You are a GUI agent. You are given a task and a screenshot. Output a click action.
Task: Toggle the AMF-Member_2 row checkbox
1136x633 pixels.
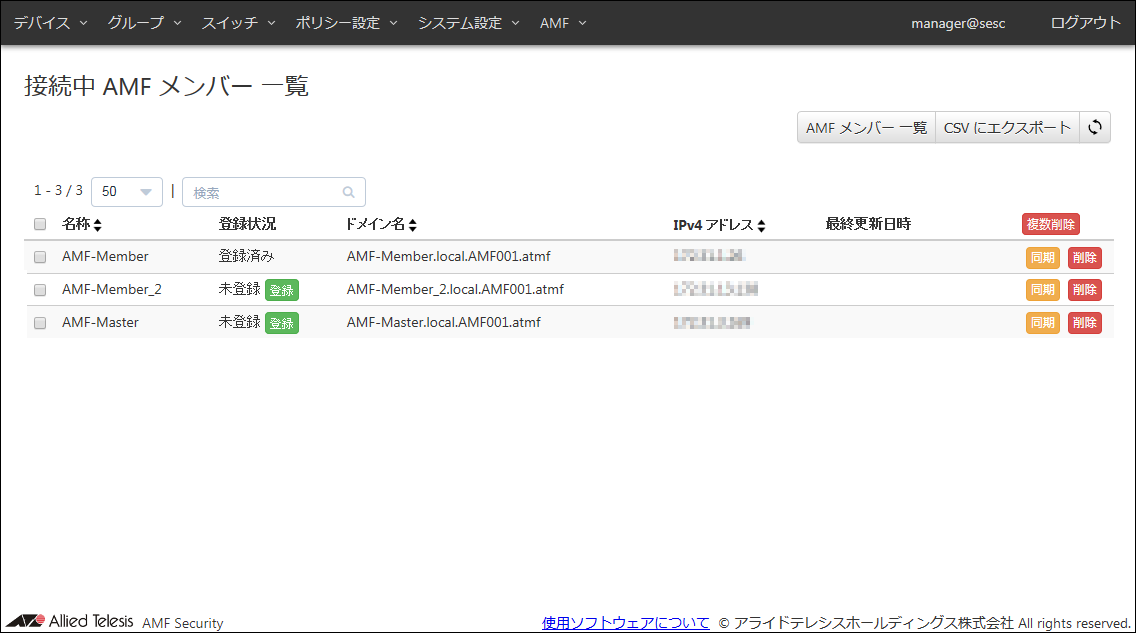tap(40, 290)
